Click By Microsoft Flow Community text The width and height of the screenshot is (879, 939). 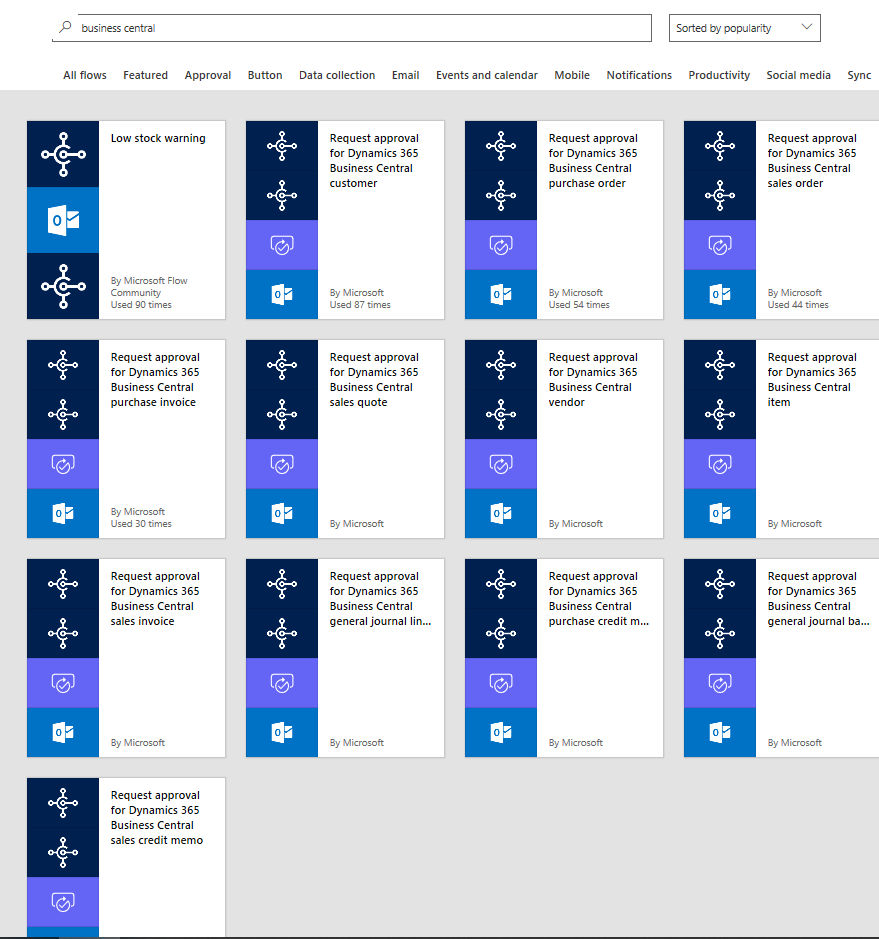(x=149, y=287)
